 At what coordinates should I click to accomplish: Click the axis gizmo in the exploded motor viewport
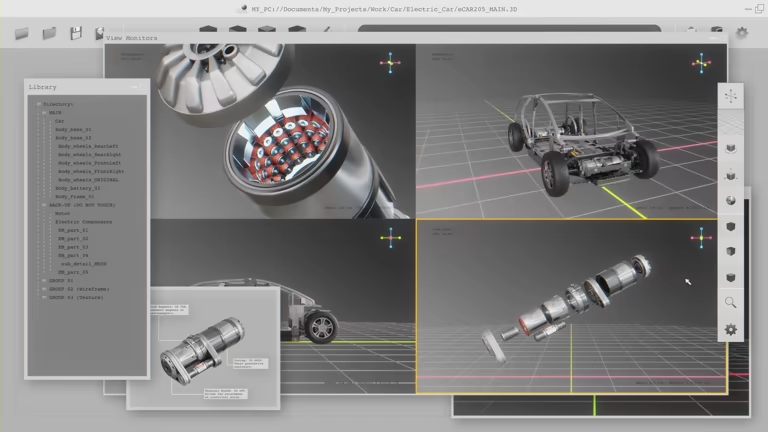coord(702,237)
